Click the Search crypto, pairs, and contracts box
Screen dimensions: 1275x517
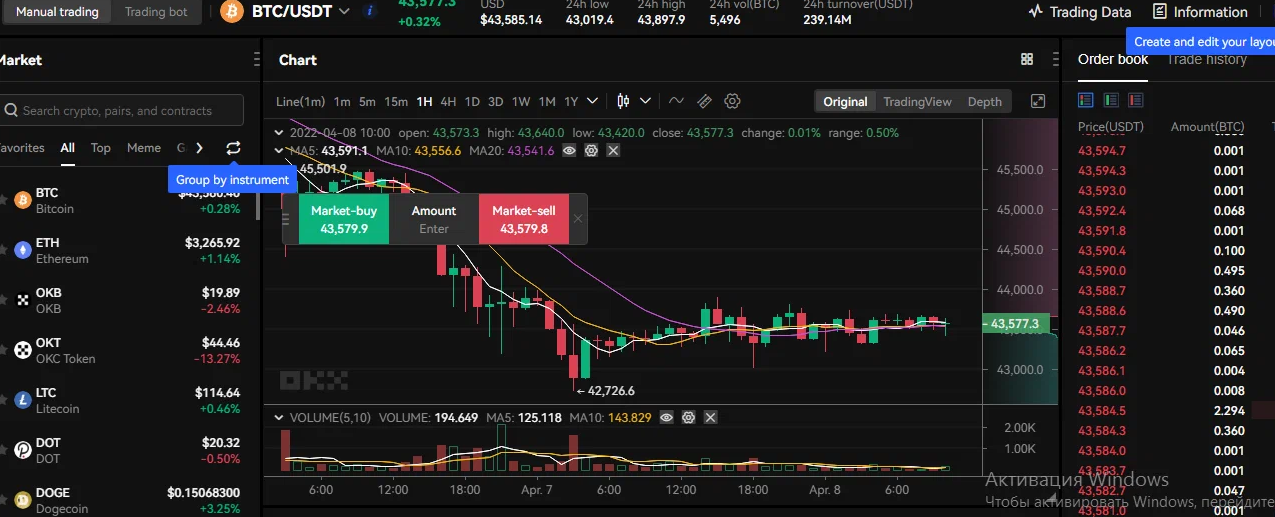coord(120,110)
